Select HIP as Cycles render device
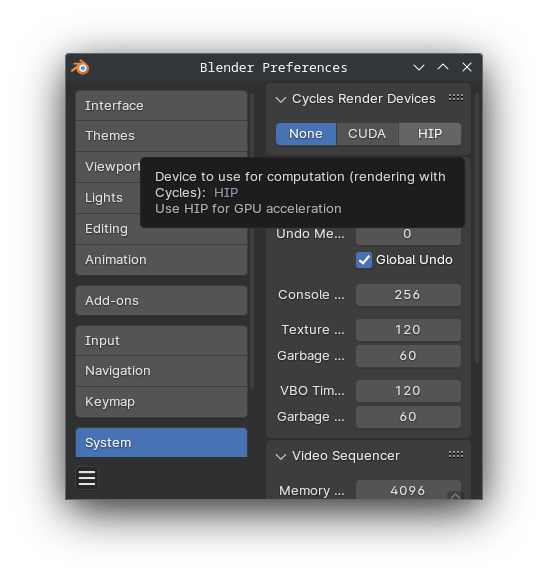549x578 pixels. (430, 134)
